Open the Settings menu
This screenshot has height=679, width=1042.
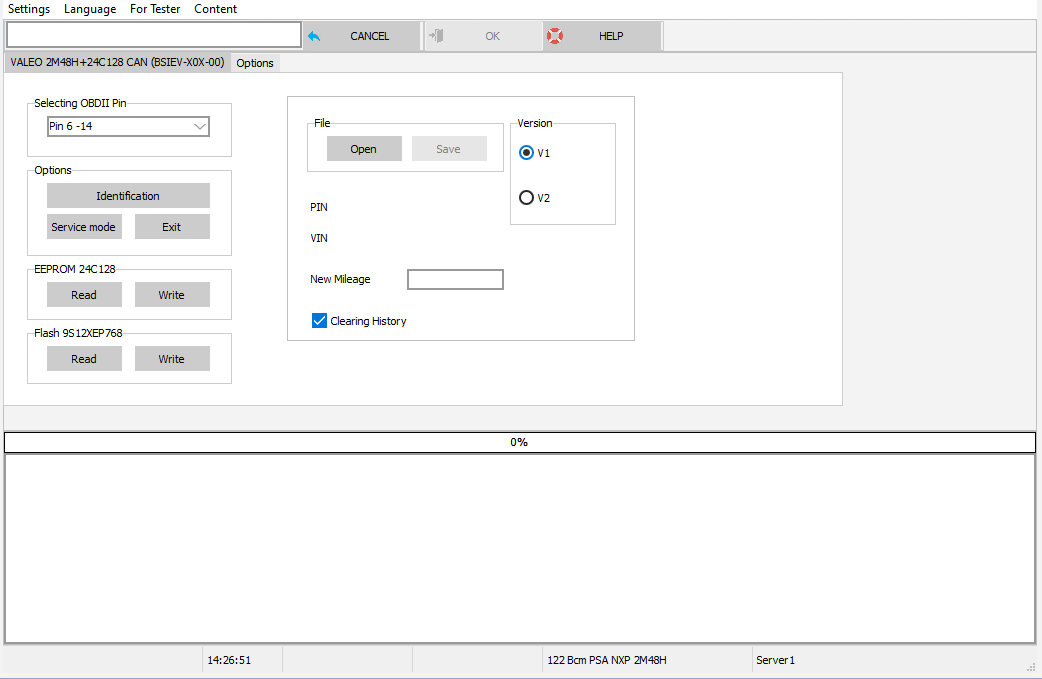point(29,9)
